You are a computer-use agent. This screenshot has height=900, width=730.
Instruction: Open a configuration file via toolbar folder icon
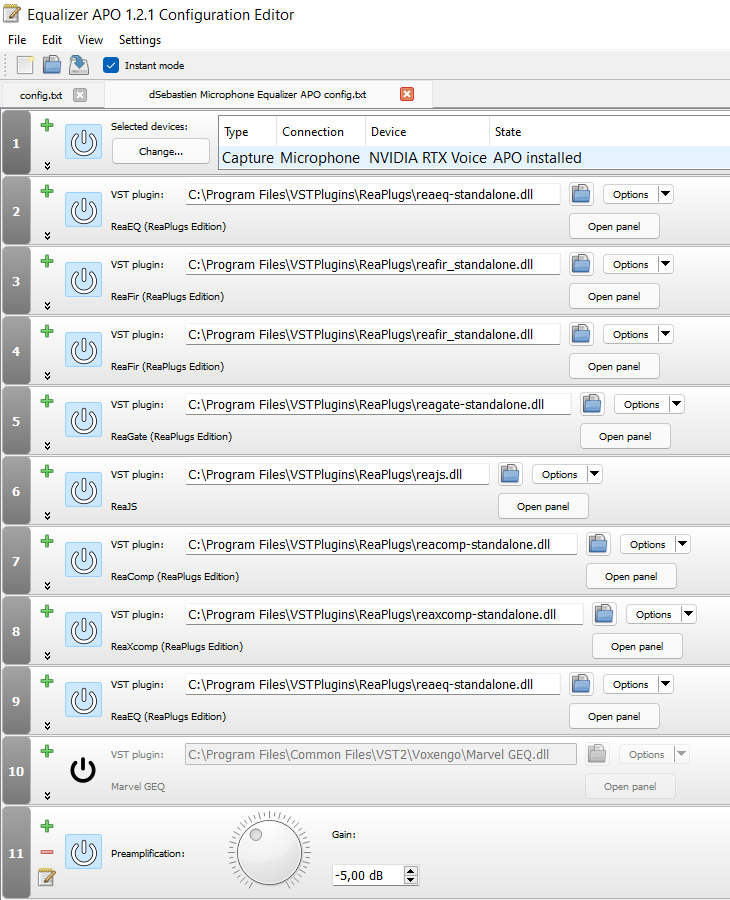(52, 65)
